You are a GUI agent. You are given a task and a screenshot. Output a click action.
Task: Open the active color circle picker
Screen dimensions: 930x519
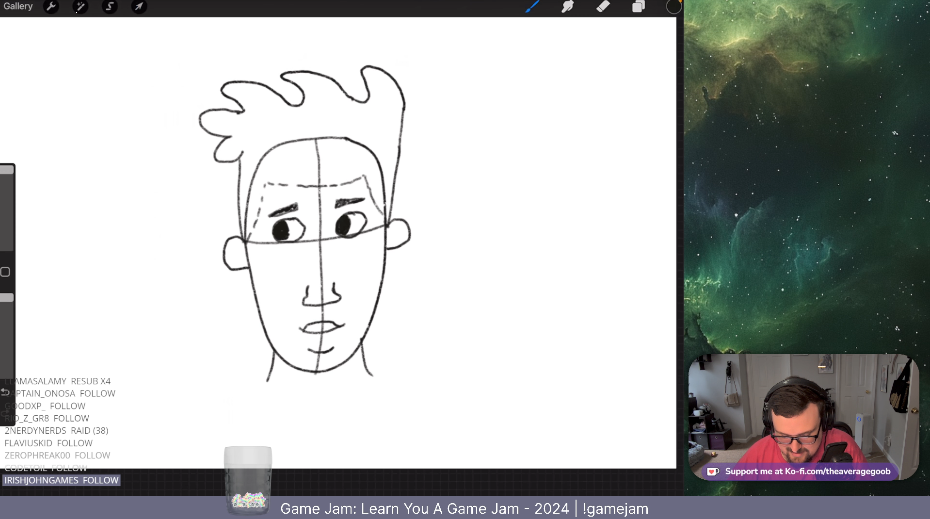(x=674, y=6)
